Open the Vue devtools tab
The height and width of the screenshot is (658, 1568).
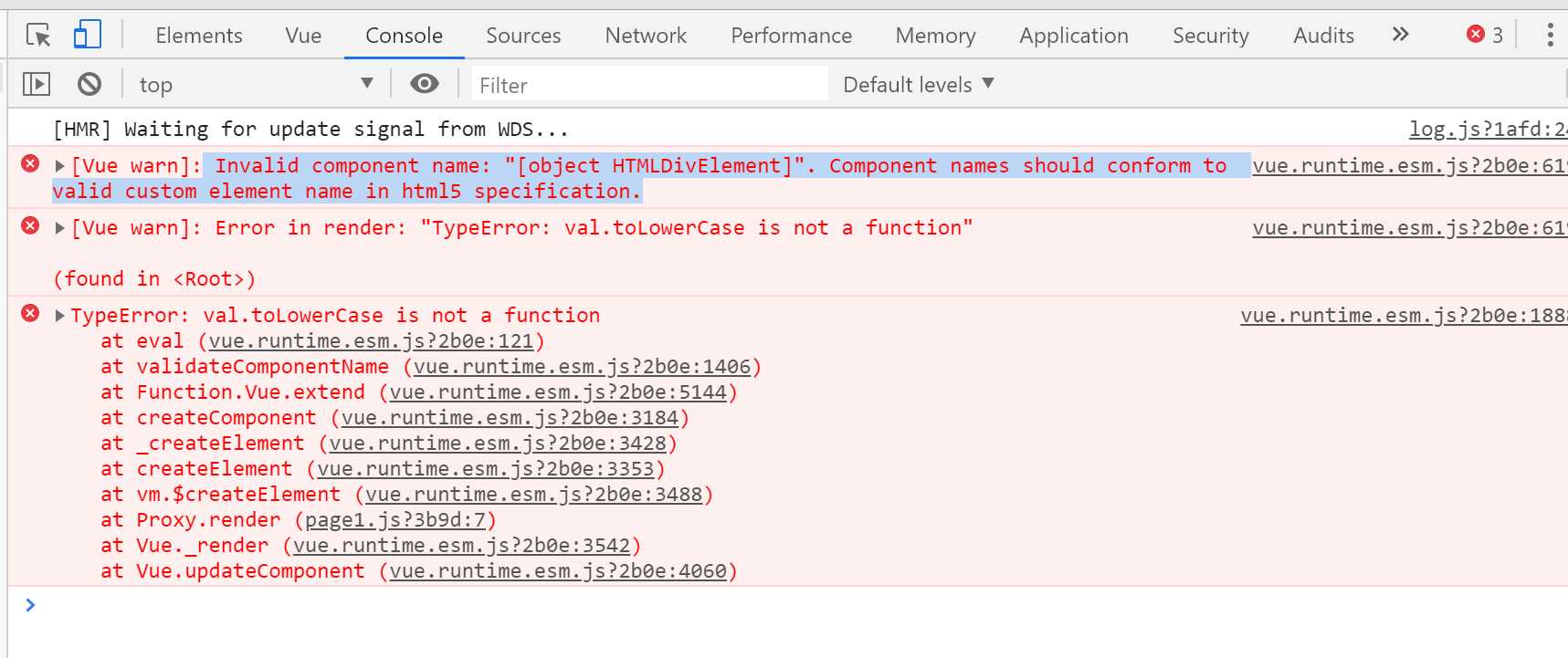[303, 36]
